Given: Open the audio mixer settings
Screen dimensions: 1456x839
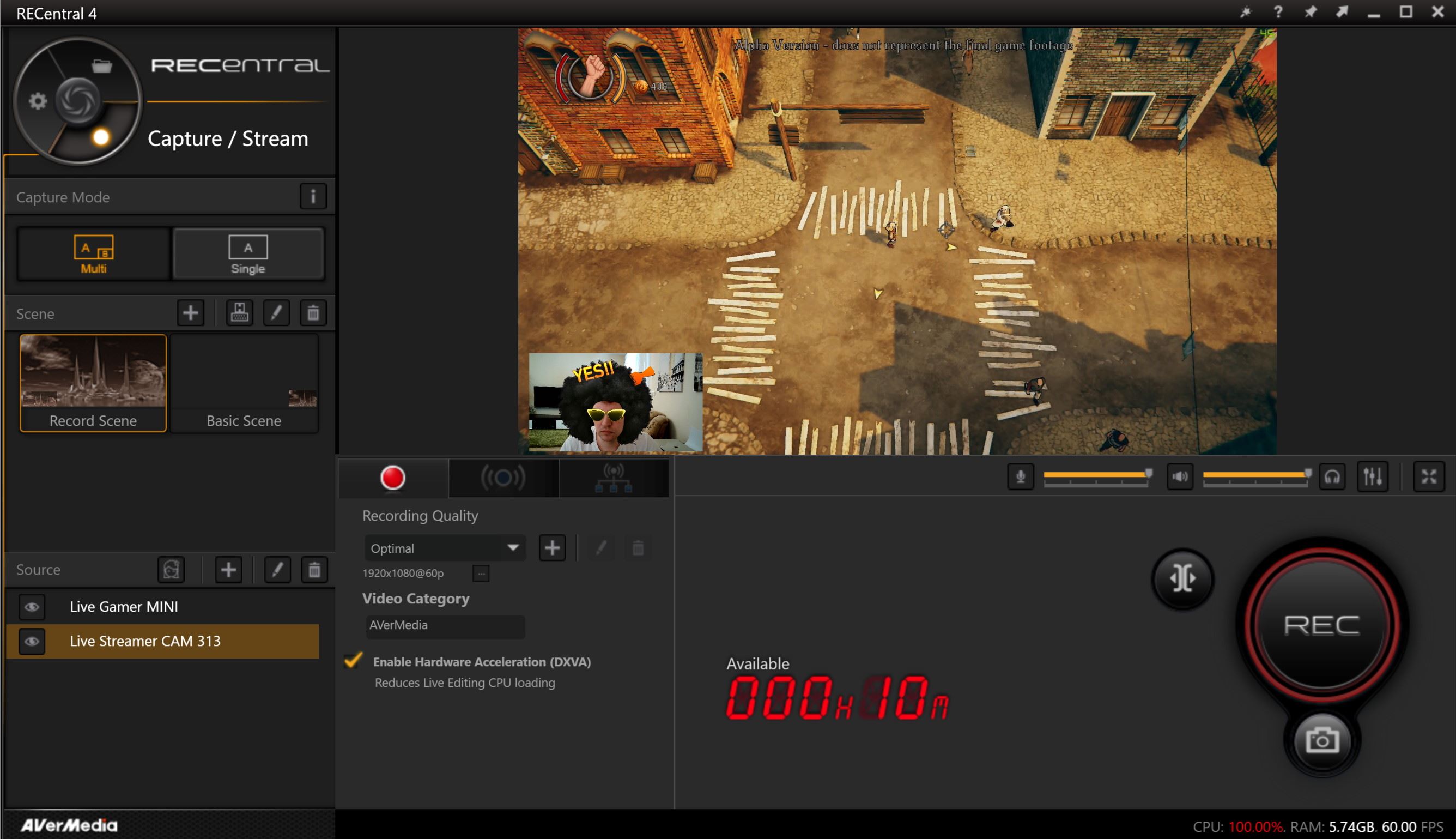Looking at the screenshot, I should pos(1373,476).
